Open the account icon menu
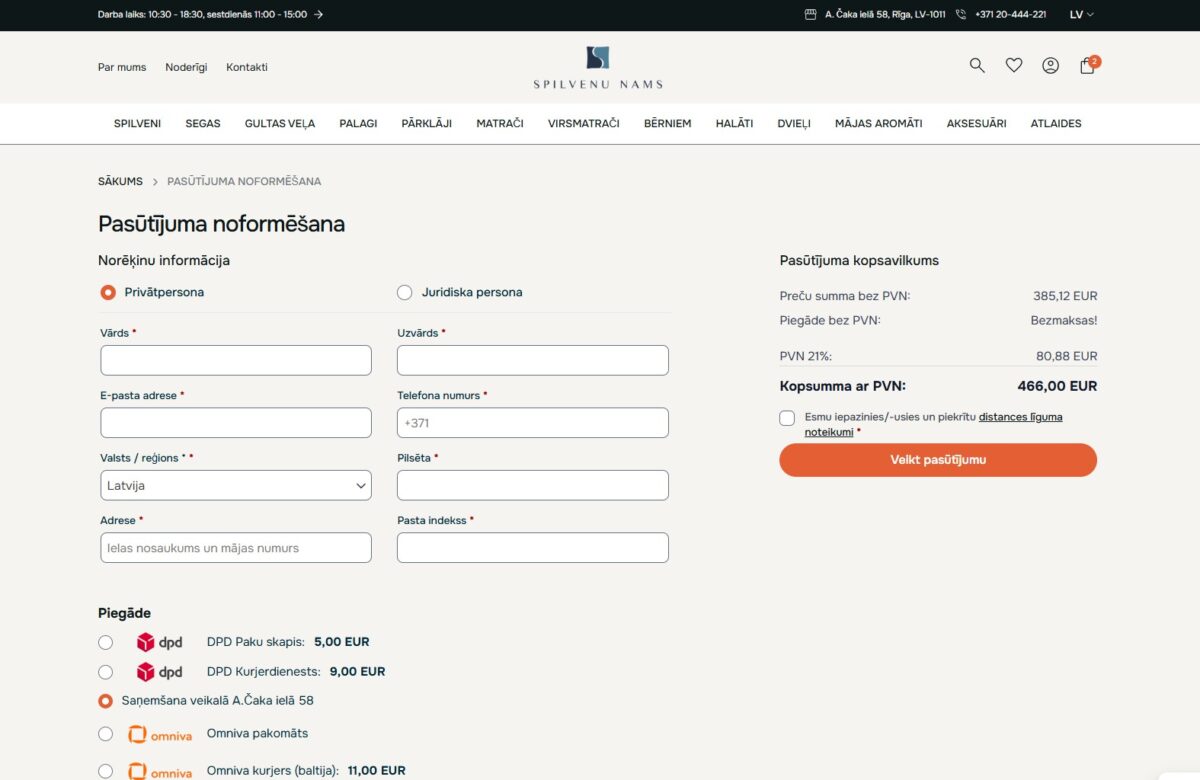 tap(1050, 65)
